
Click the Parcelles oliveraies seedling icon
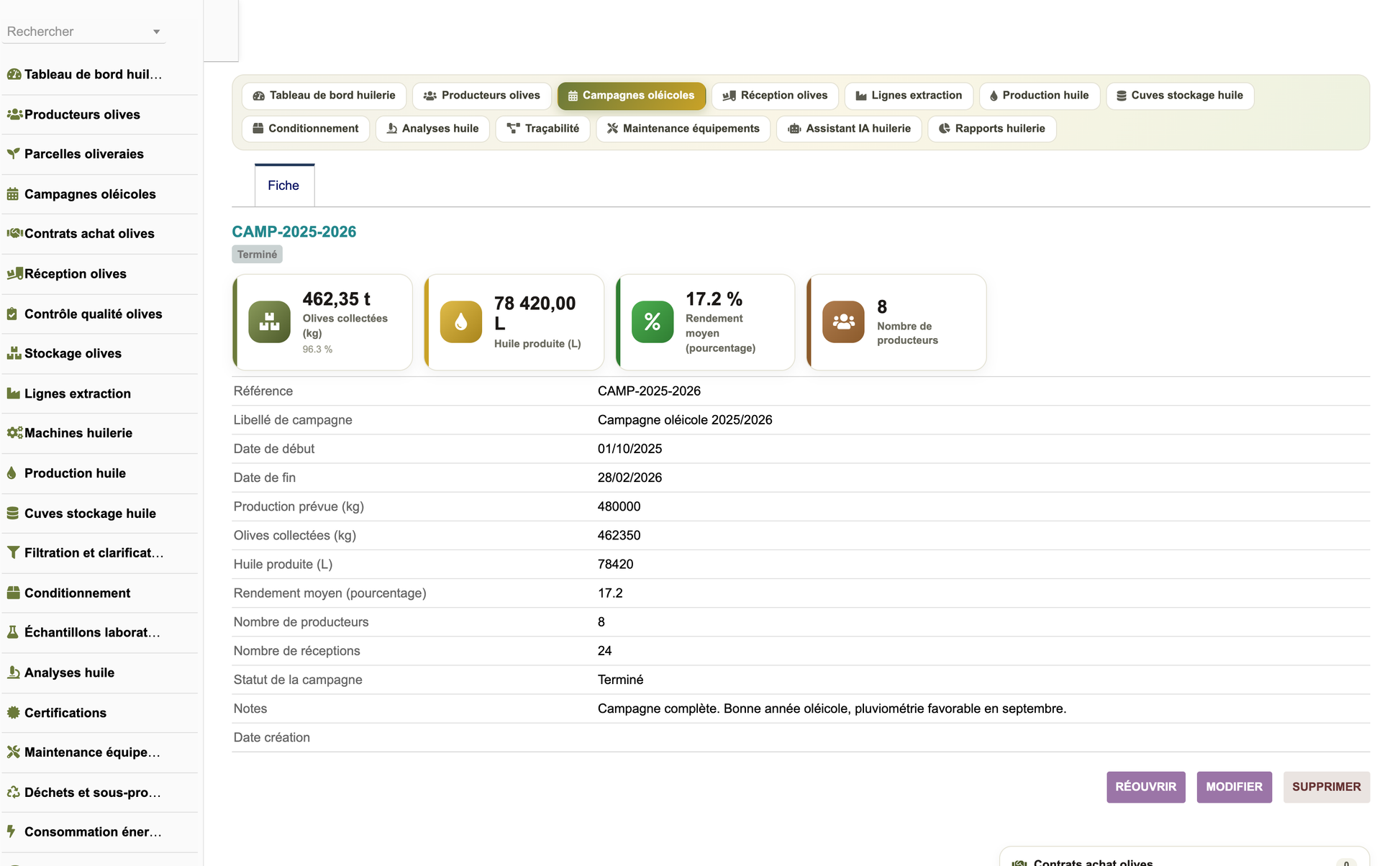13,154
